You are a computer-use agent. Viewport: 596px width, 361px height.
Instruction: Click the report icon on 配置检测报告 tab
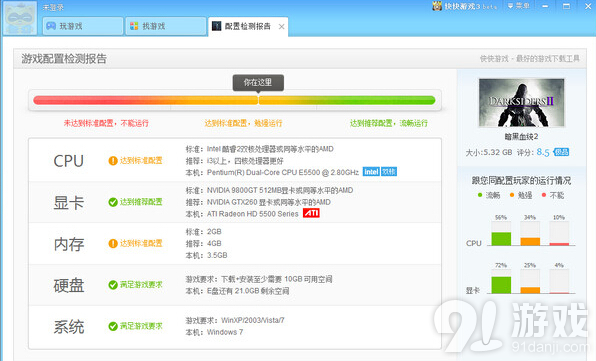point(217,26)
